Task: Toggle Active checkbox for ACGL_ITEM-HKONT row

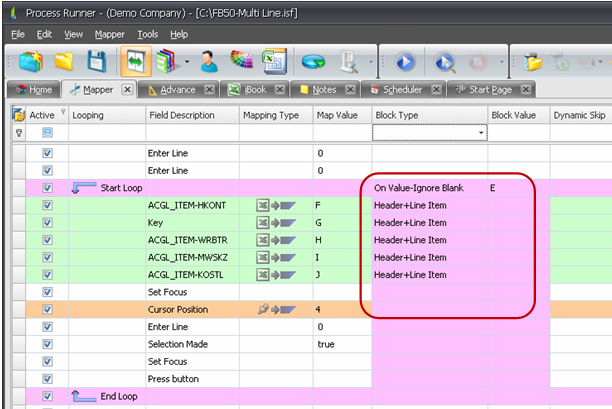Action: 47,205
